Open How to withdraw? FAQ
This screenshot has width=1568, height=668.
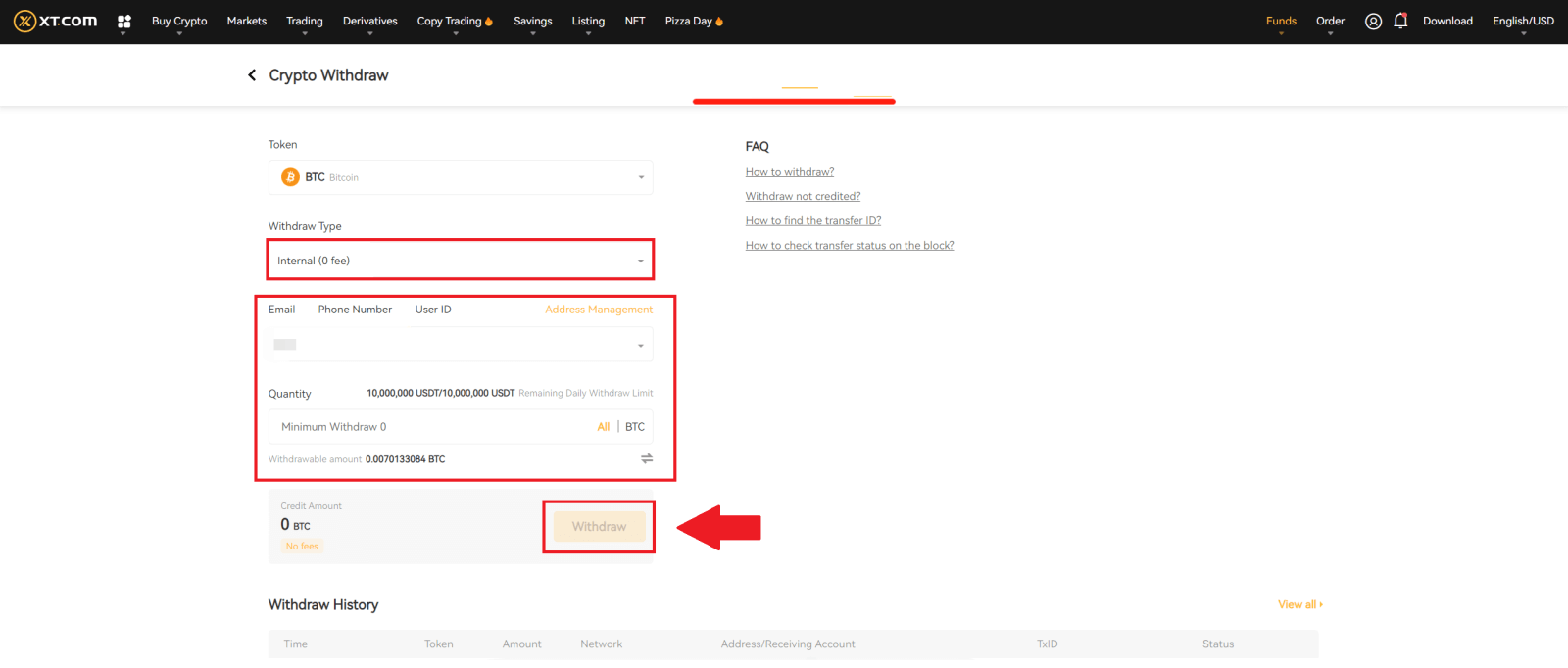click(x=790, y=172)
